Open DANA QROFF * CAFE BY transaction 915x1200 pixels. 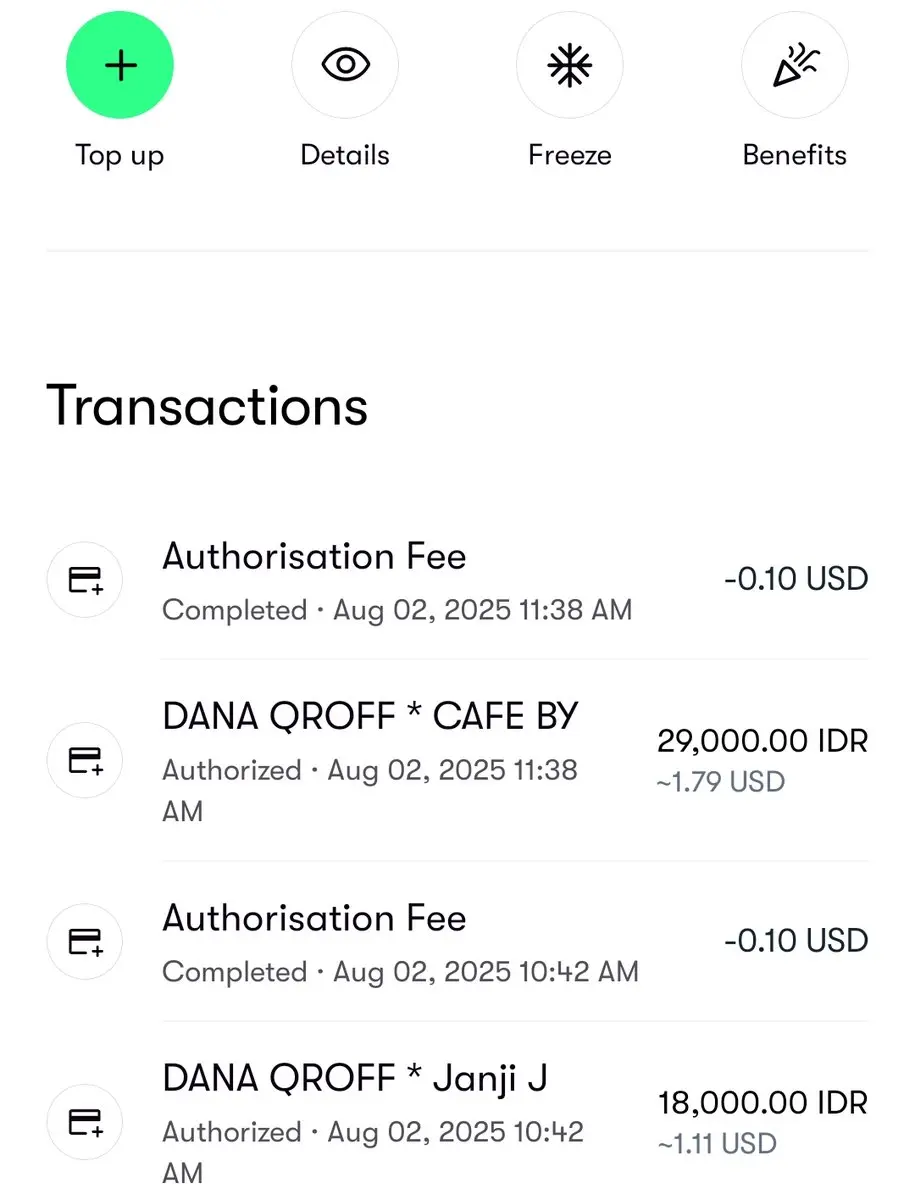click(x=457, y=761)
